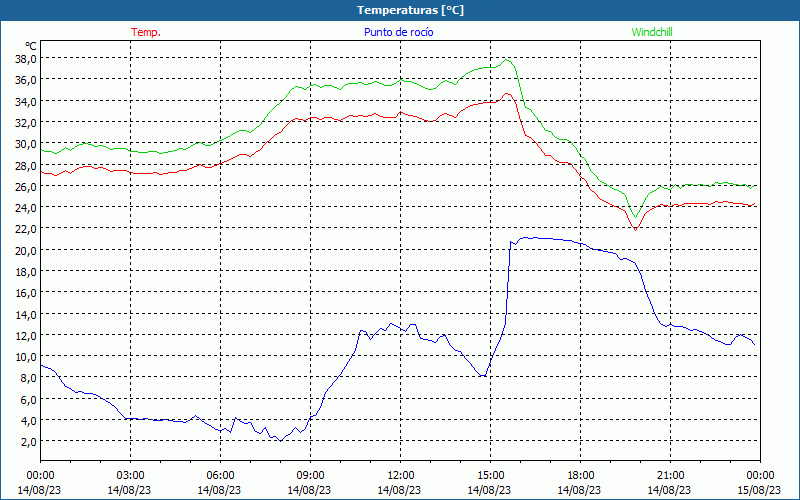
Task: Click the 15:00 time axis label
Action: tap(490, 476)
